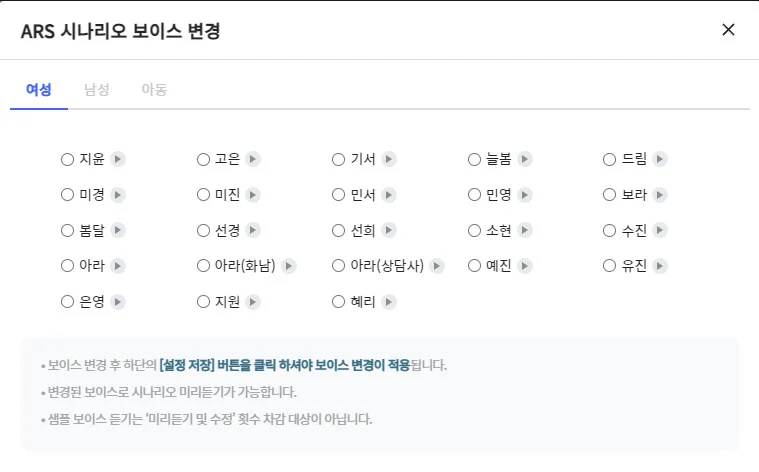Image resolution: width=759 pixels, height=472 pixels.
Task: Select the 여성 tab
Action: pos(39,89)
